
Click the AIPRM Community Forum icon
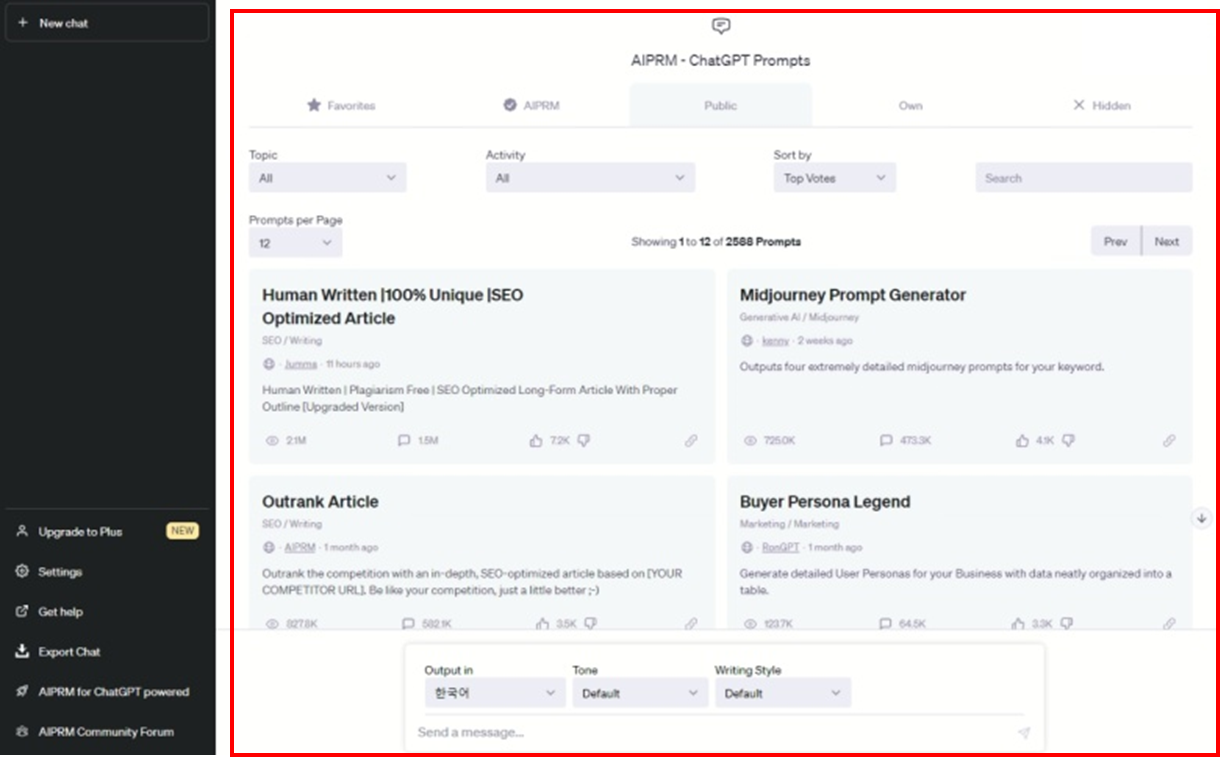pyautogui.click(x=22, y=732)
